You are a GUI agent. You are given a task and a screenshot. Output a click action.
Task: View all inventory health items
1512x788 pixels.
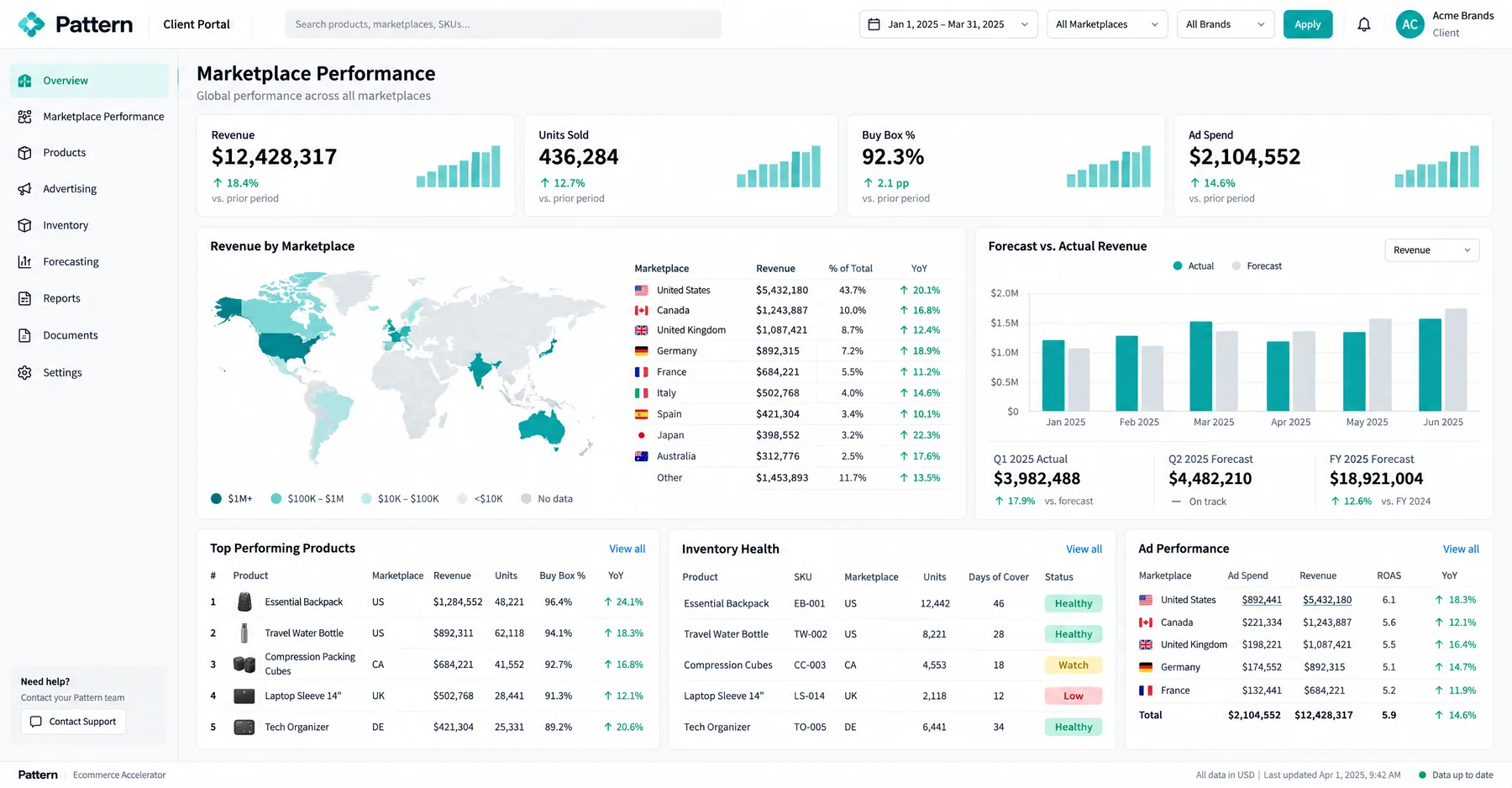point(1084,549)
